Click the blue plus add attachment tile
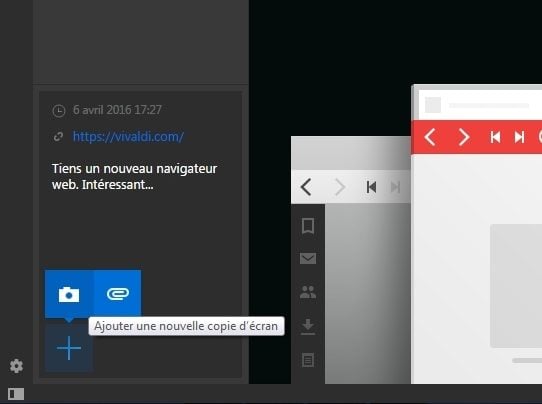The height and width of the screenshot is (404, 542). pos(69,348)
